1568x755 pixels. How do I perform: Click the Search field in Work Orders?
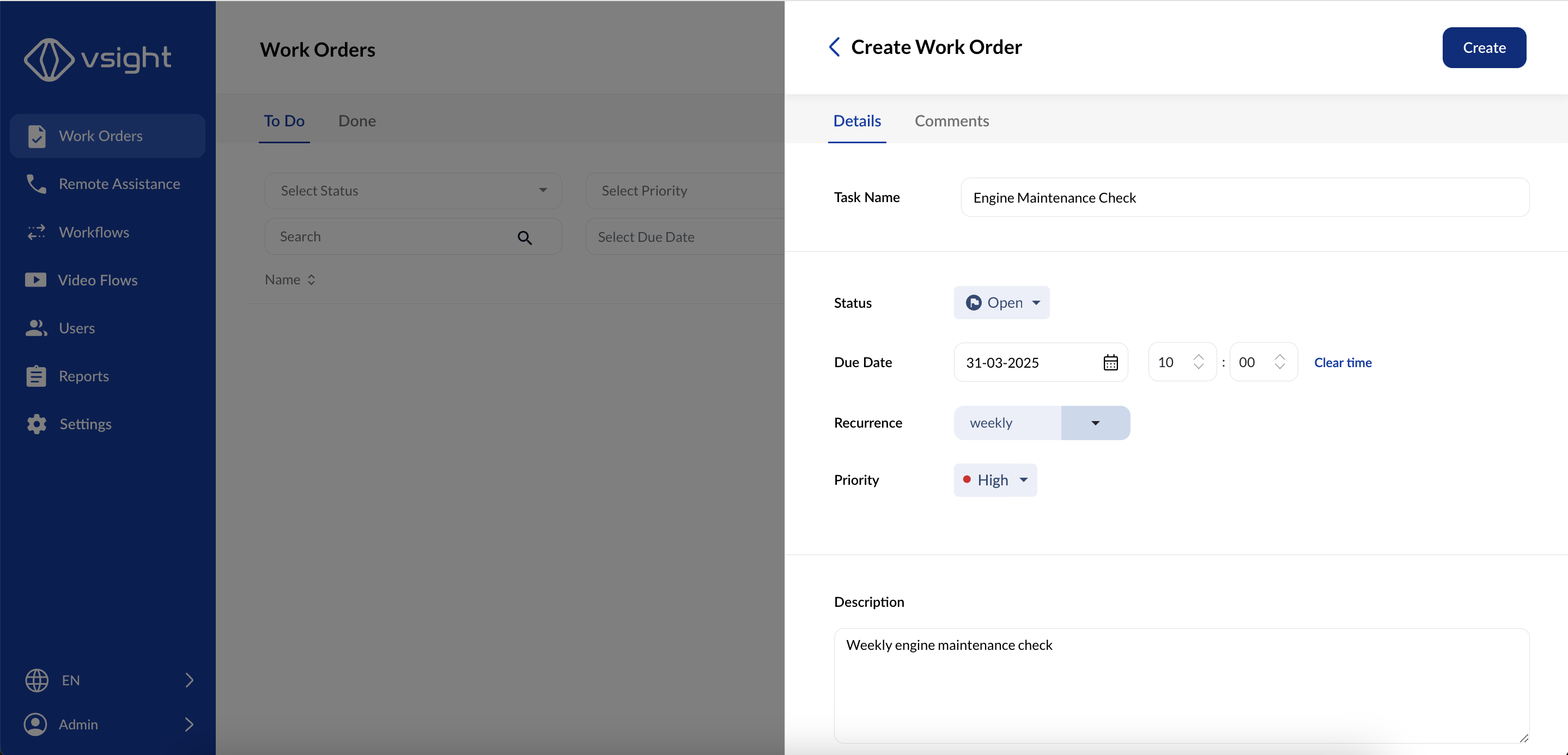(x=412, y=236)
